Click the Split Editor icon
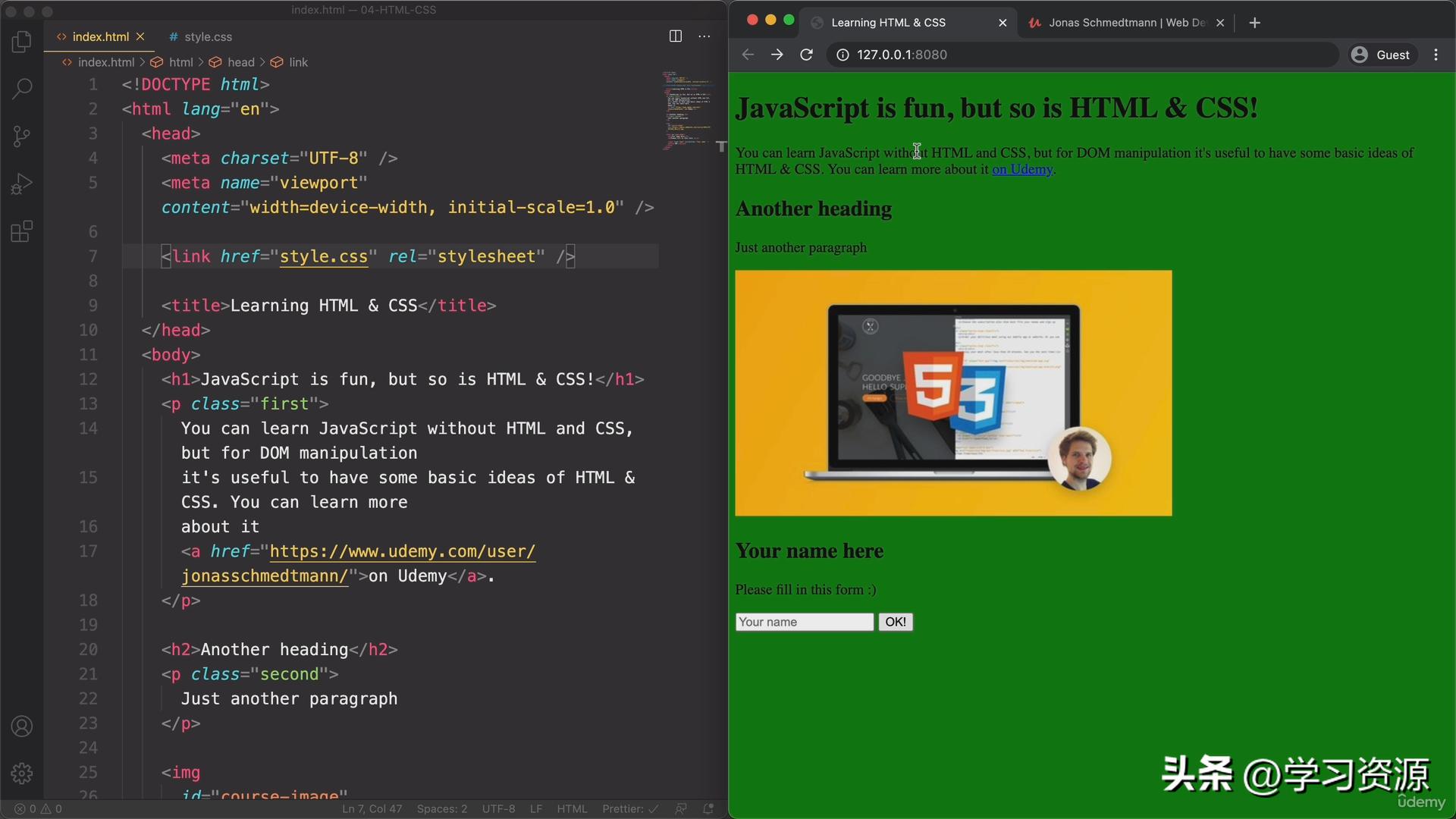This screenshot has width=1456, height=819. tap(675, 36)
